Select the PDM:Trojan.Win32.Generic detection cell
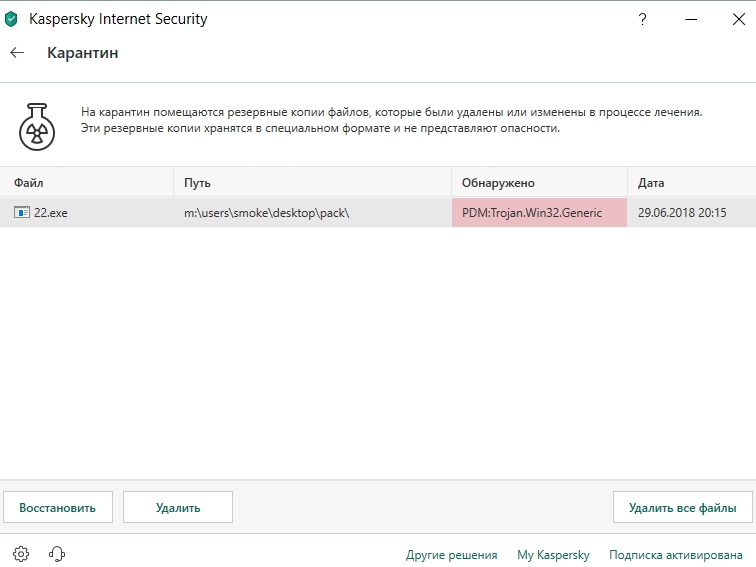756x567 pixels. tap(538, 213)
